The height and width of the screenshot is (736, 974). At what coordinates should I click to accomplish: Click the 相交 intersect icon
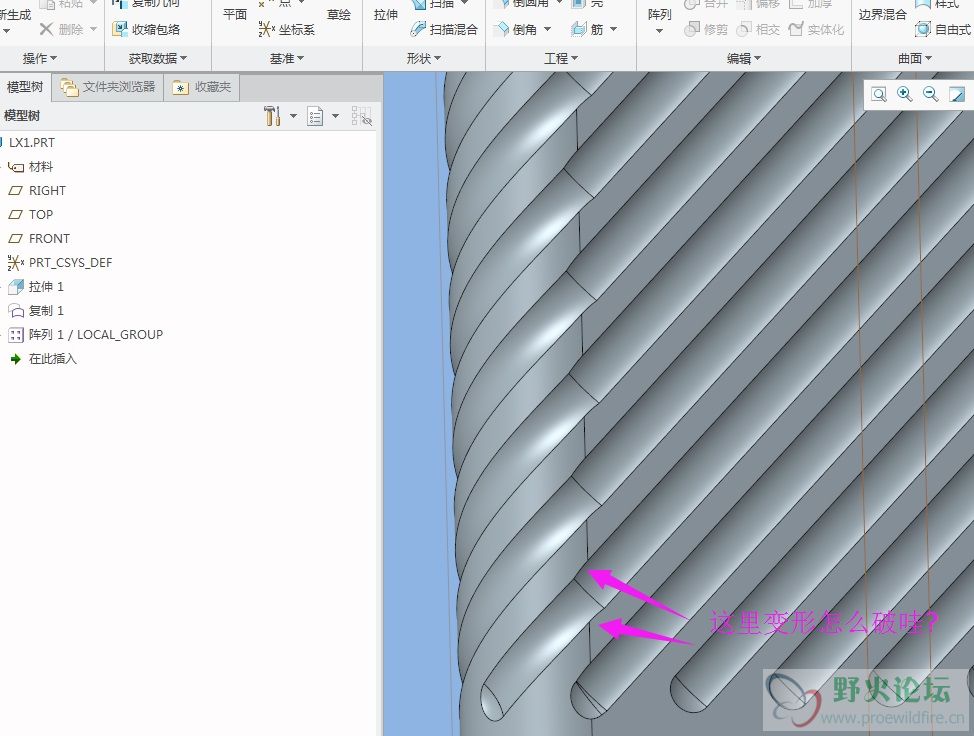pos(744,29)
